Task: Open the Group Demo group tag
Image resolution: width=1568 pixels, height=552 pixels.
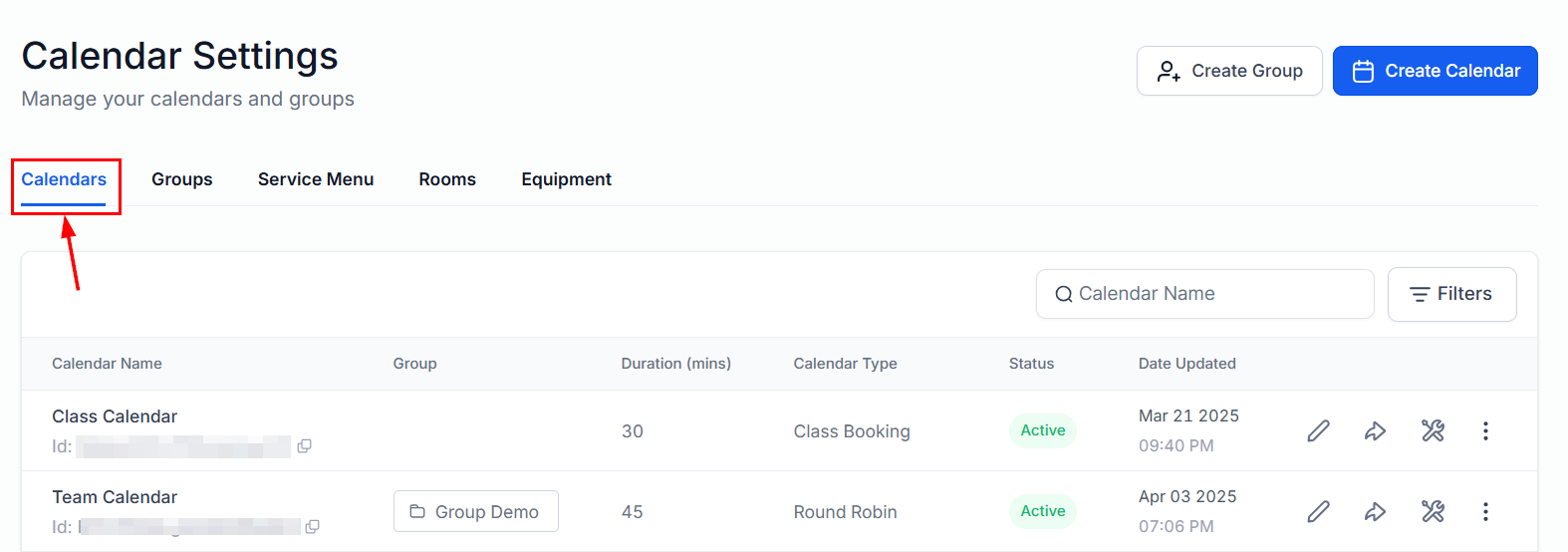Action: 476,511
